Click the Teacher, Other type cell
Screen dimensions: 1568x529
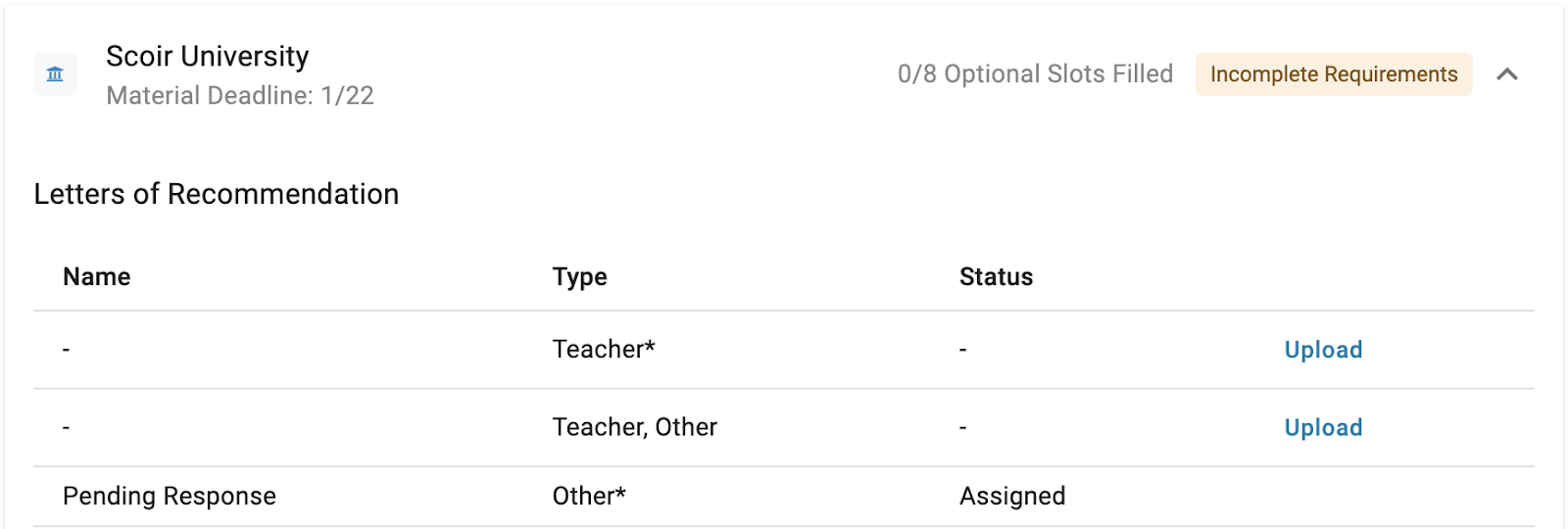634,428
